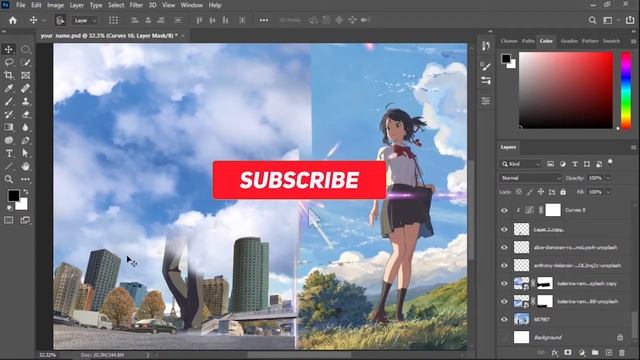The image size is (640, 360).
Task: Select the Hand tool
Action: tap(25, 166)
